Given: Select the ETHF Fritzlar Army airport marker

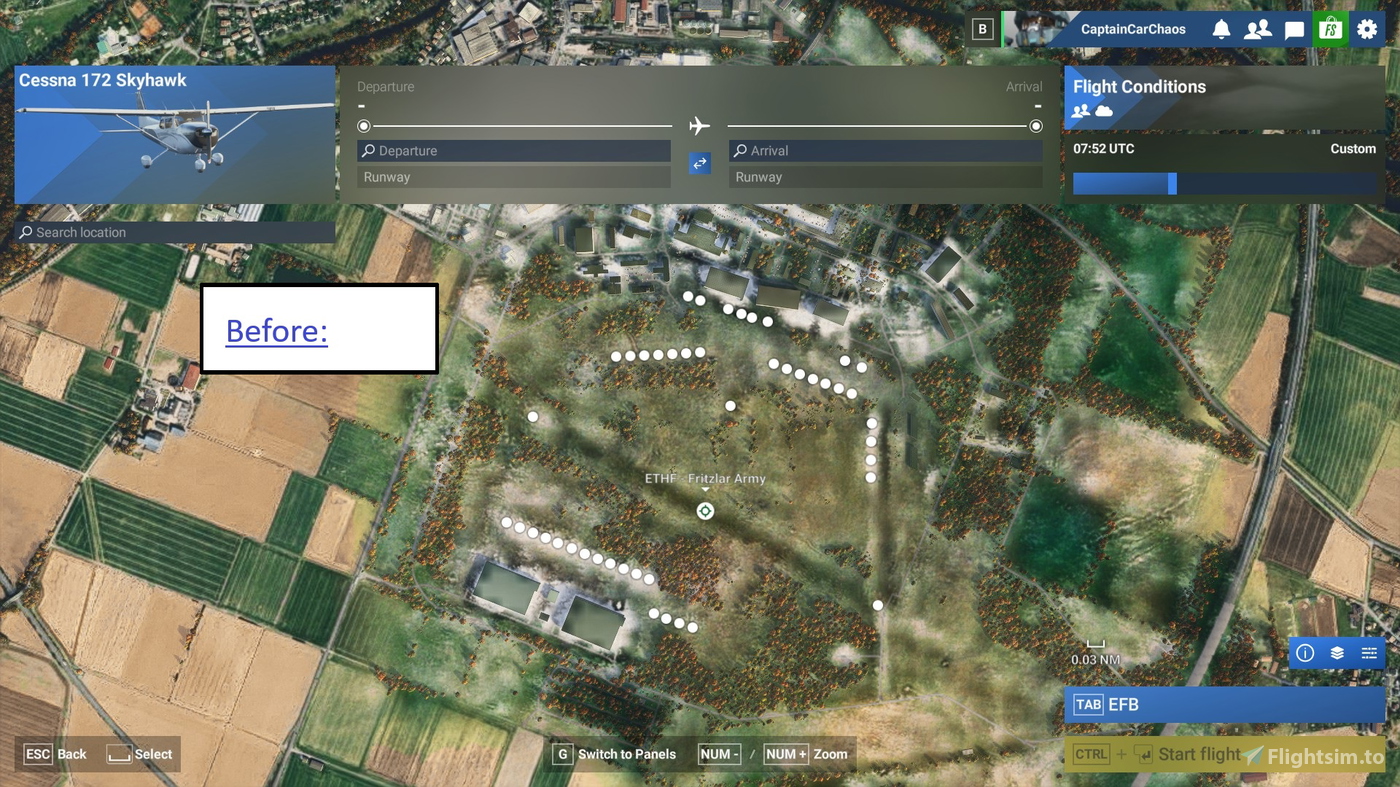Looking at the screenshot, I should point(705,510).
